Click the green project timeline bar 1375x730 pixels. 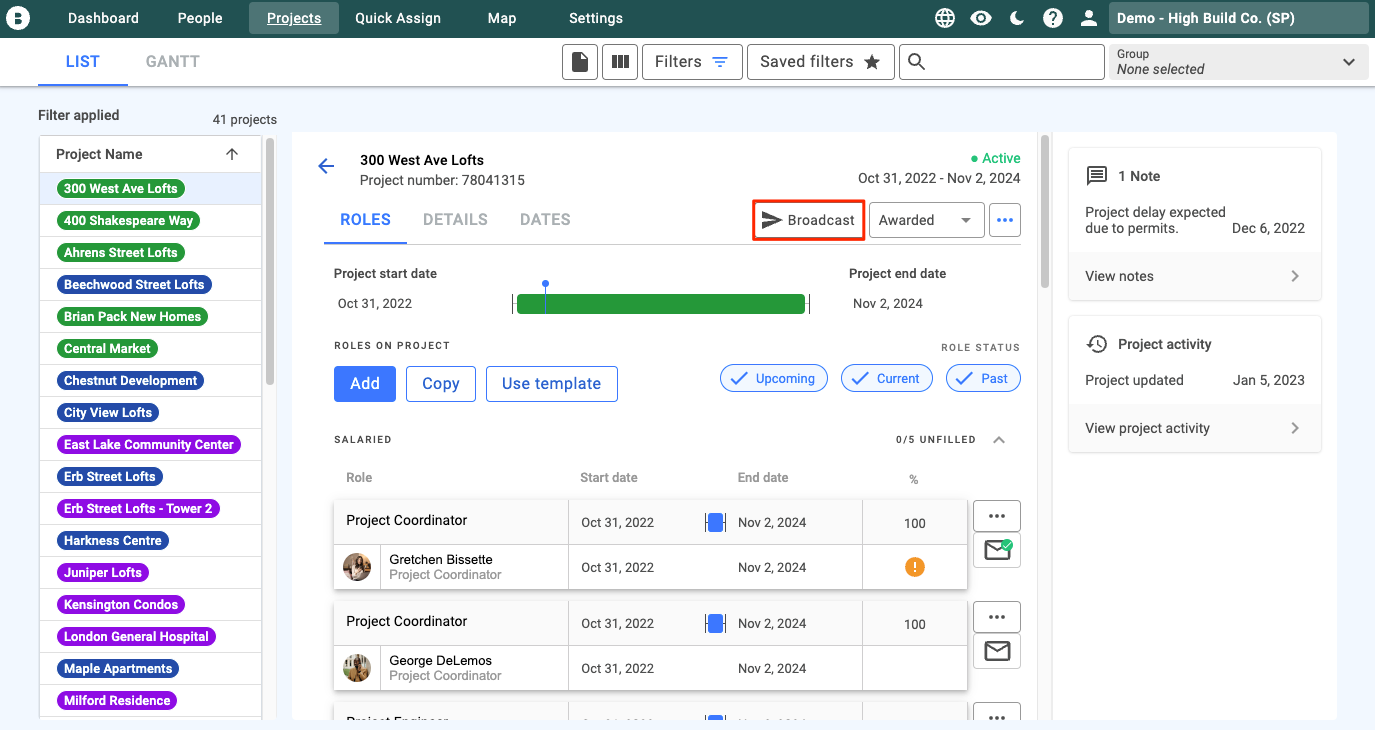661,304
